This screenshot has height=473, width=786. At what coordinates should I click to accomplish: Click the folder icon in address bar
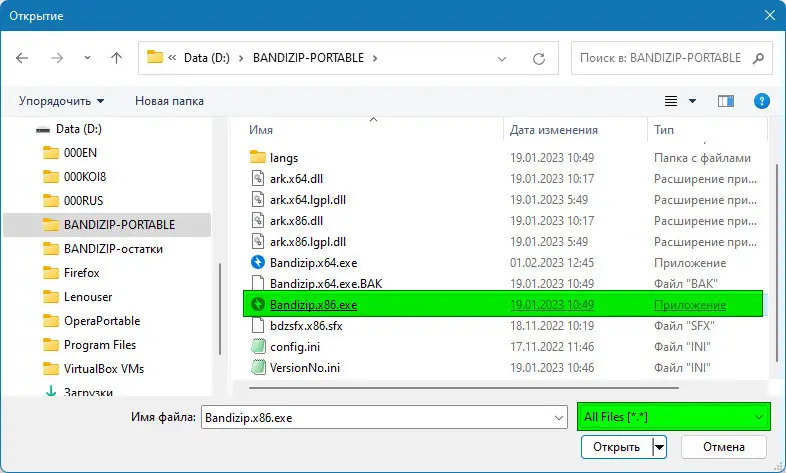pyautogui.click(x=155, y=57)
